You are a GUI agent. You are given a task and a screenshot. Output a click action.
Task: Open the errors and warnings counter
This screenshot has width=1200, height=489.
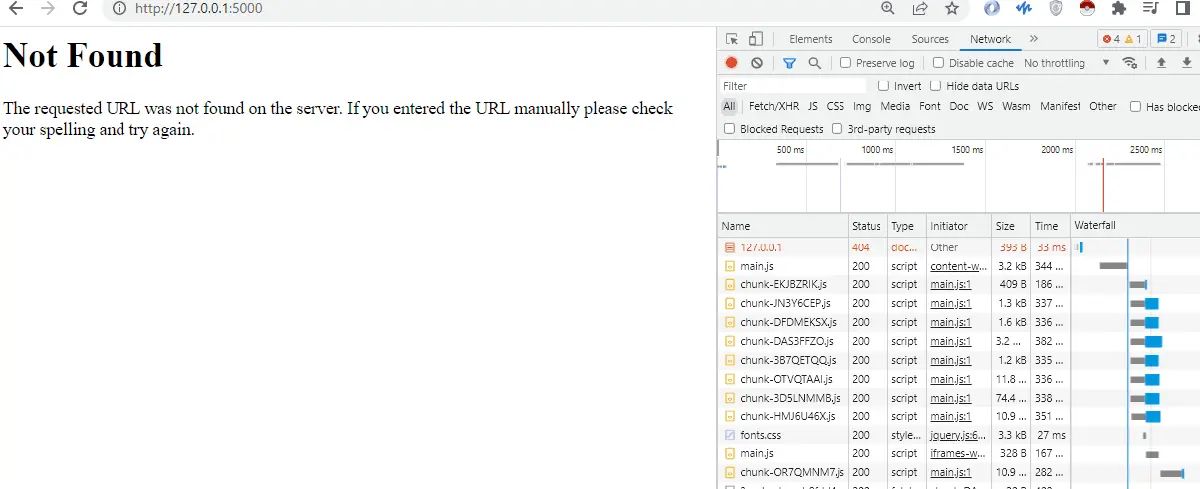pyautogui.click(x=1122, y=39)
